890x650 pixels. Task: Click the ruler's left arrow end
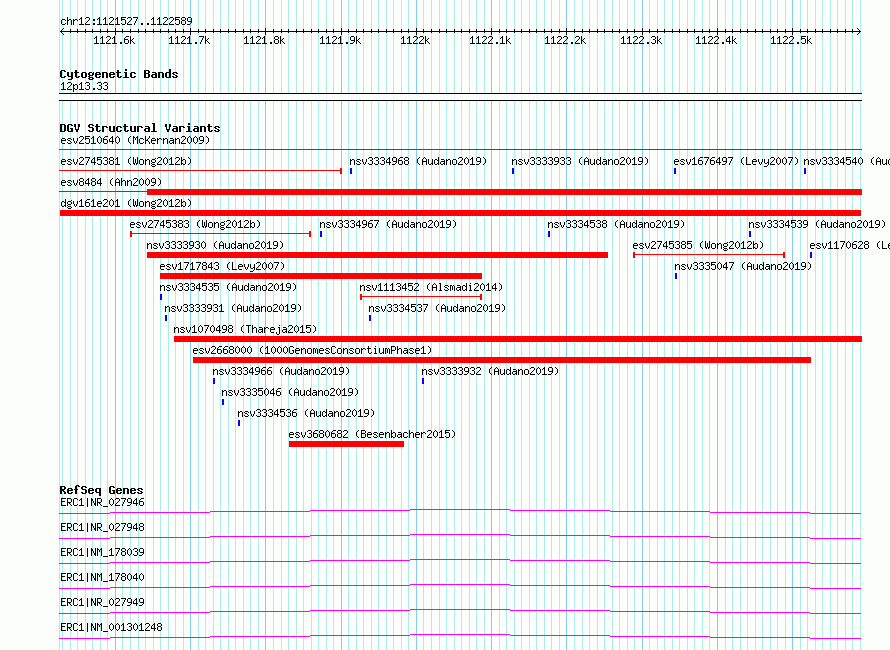(x=62, y=31)
